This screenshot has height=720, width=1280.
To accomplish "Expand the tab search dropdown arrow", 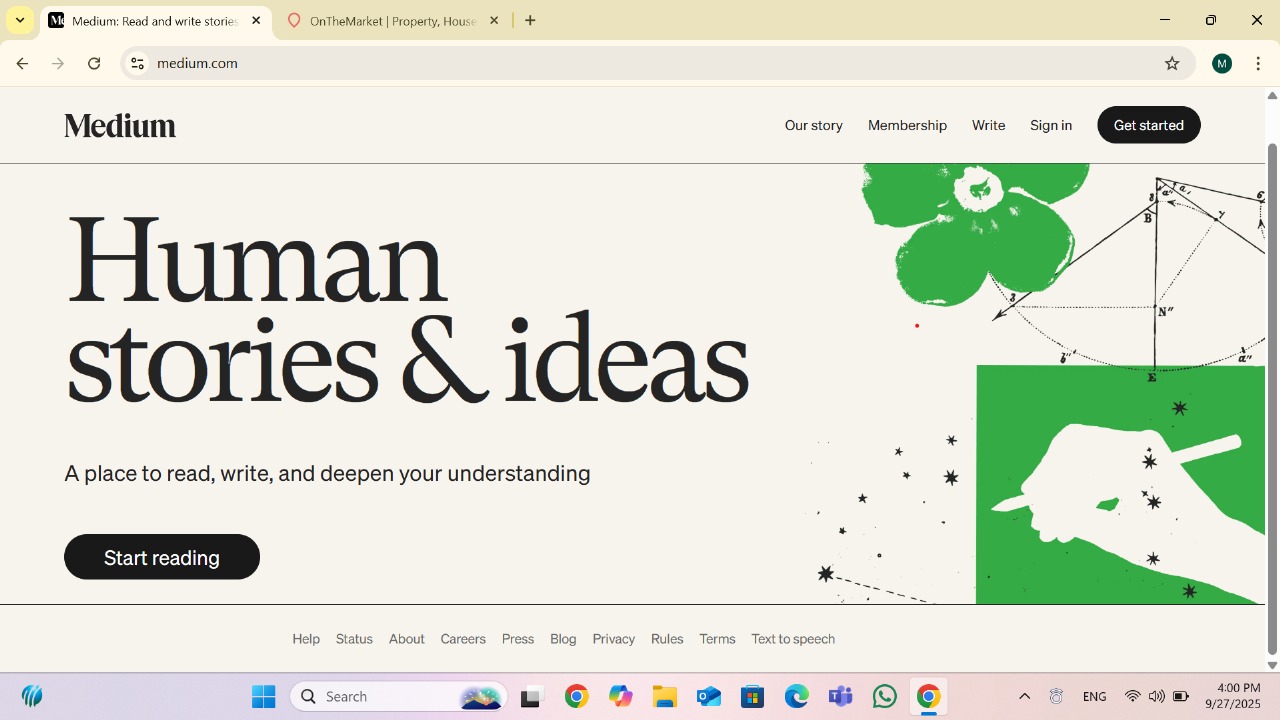I will tap(20, 20).
